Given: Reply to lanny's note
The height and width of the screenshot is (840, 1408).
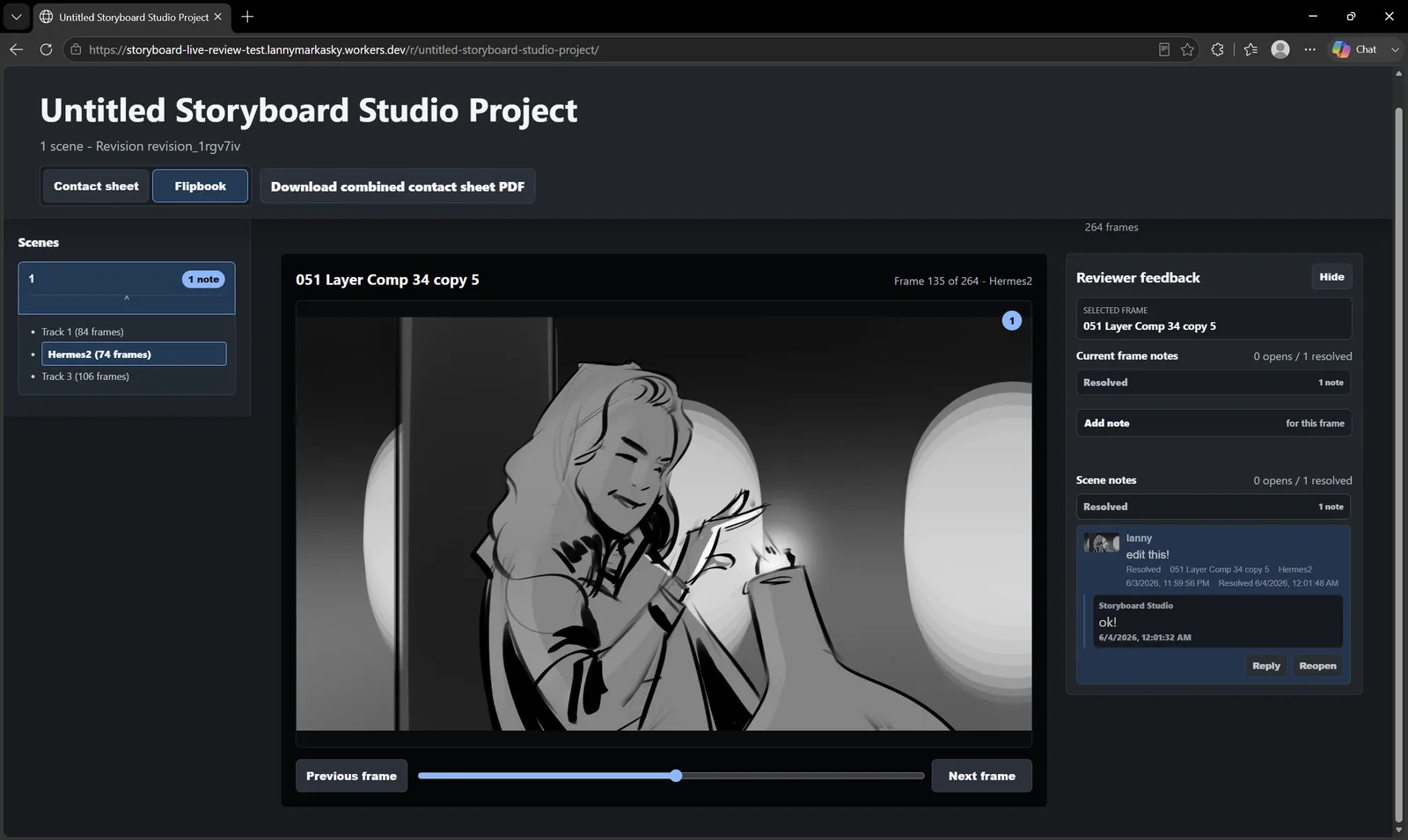Looking at the screenshot, I should pyautogui.click(x=1265, y=666).
